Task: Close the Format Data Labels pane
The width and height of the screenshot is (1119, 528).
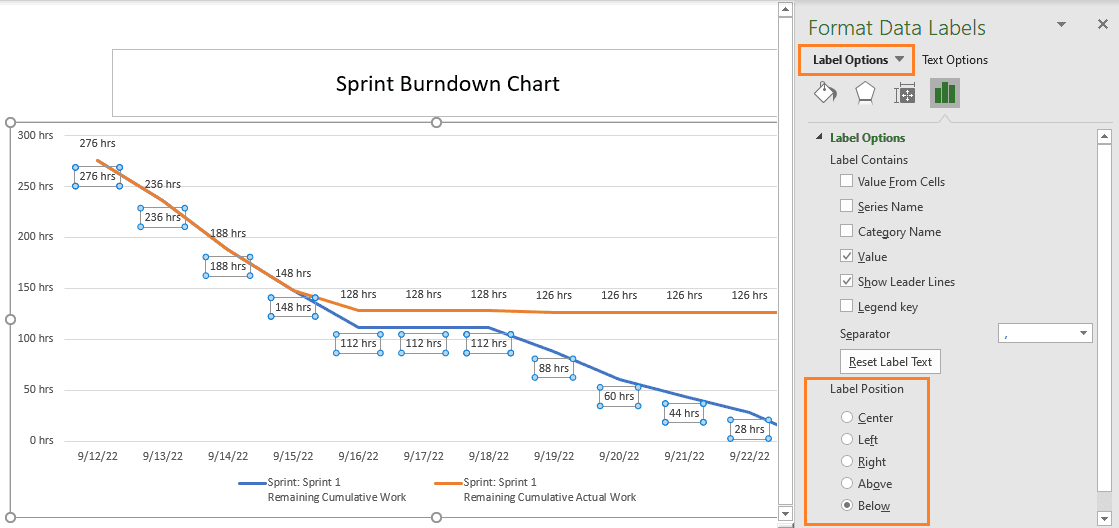Action: tap(1102, 25)
